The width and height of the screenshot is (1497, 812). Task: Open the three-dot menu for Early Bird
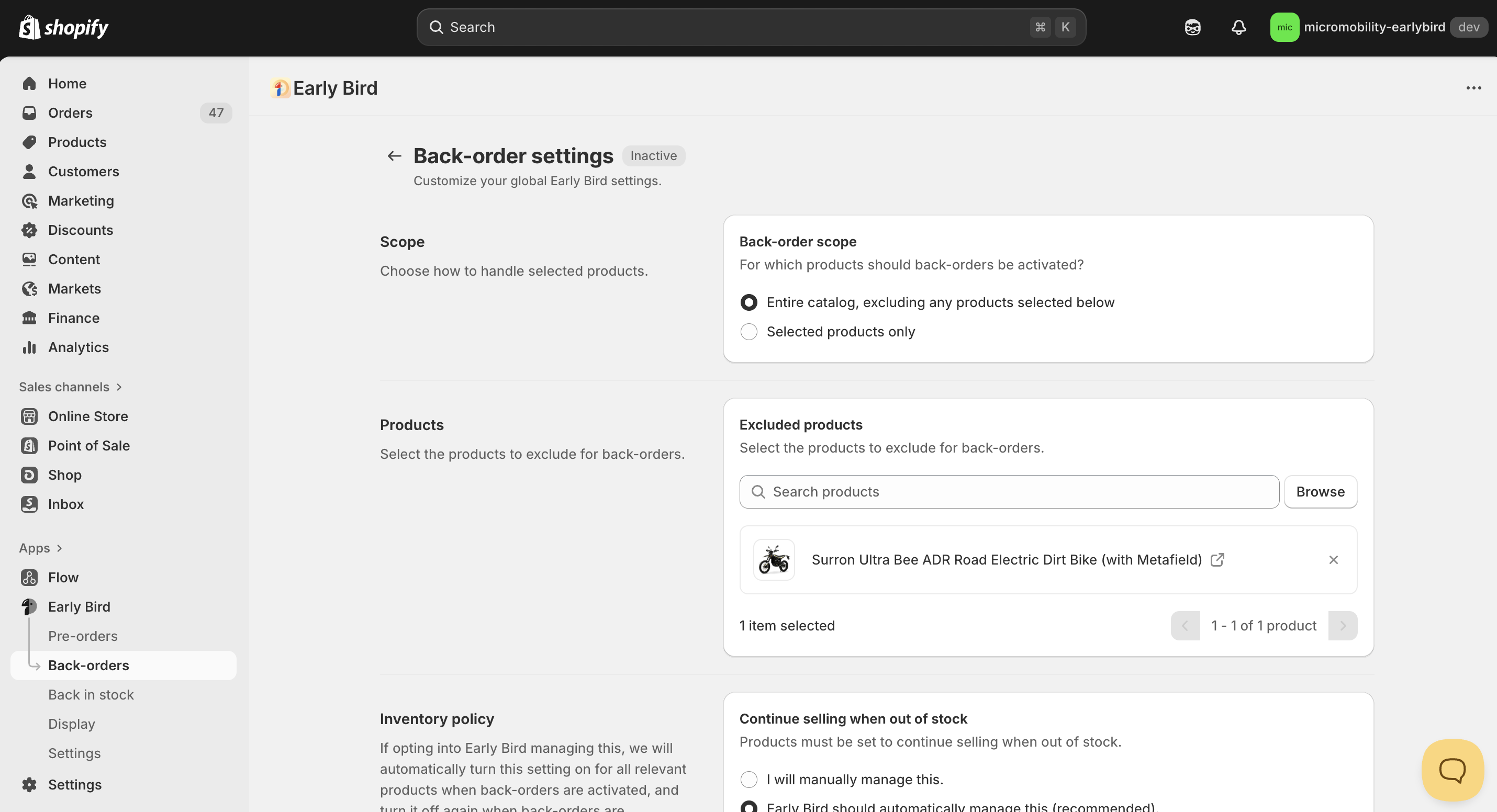(1473, 88)
